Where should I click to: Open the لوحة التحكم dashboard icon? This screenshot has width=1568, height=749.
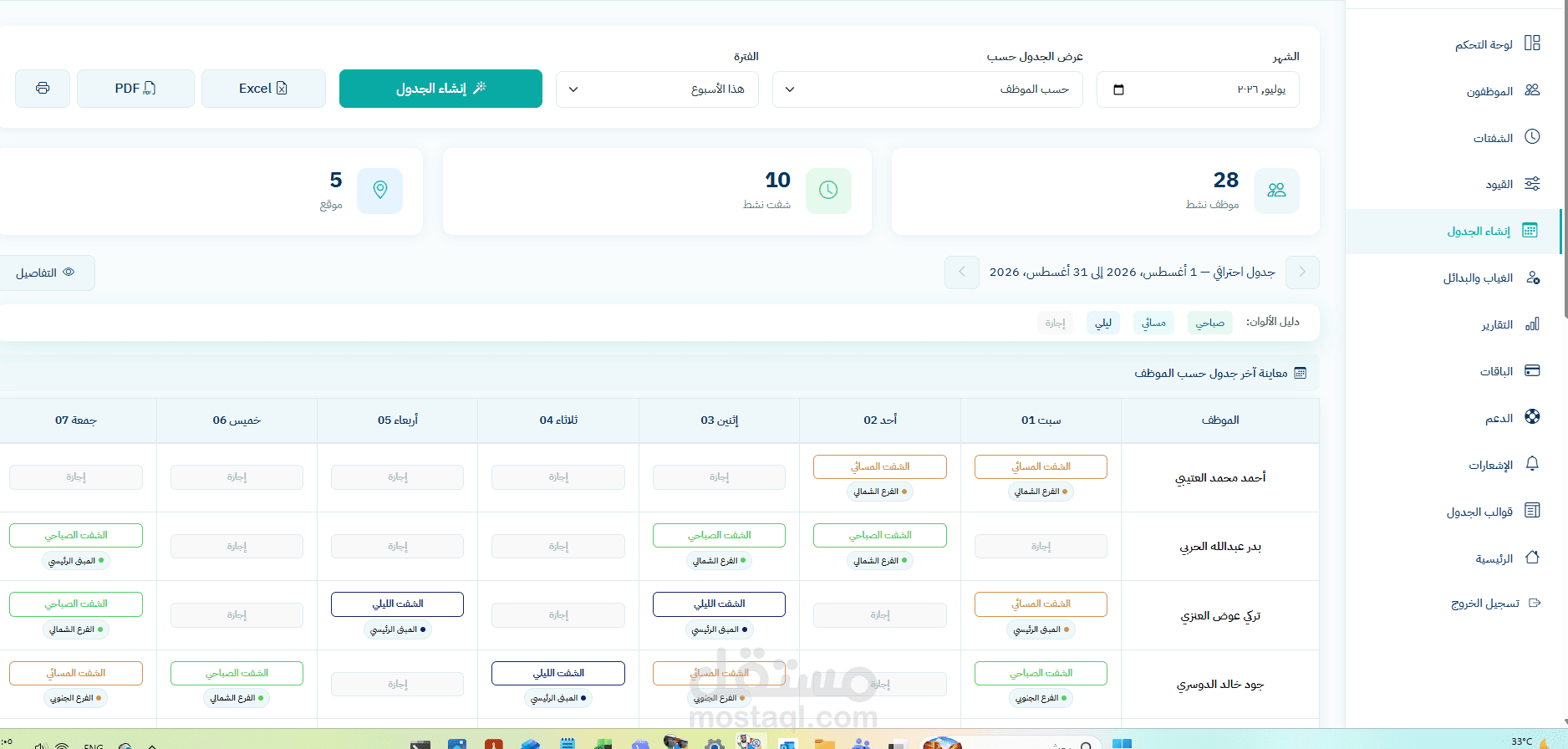(1532, 43)
